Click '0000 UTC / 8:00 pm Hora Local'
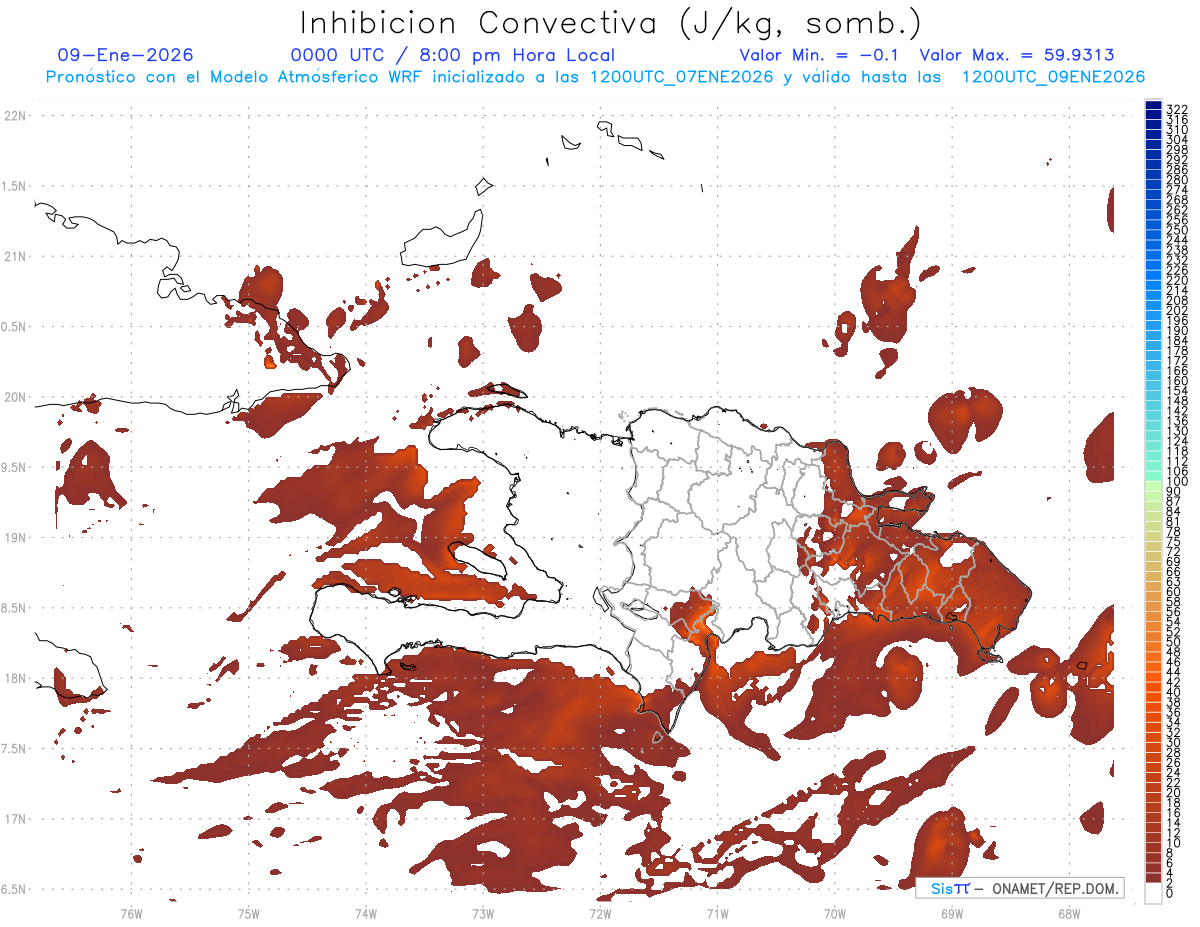The image size is (1200, 927). click(x=452, y=55)
